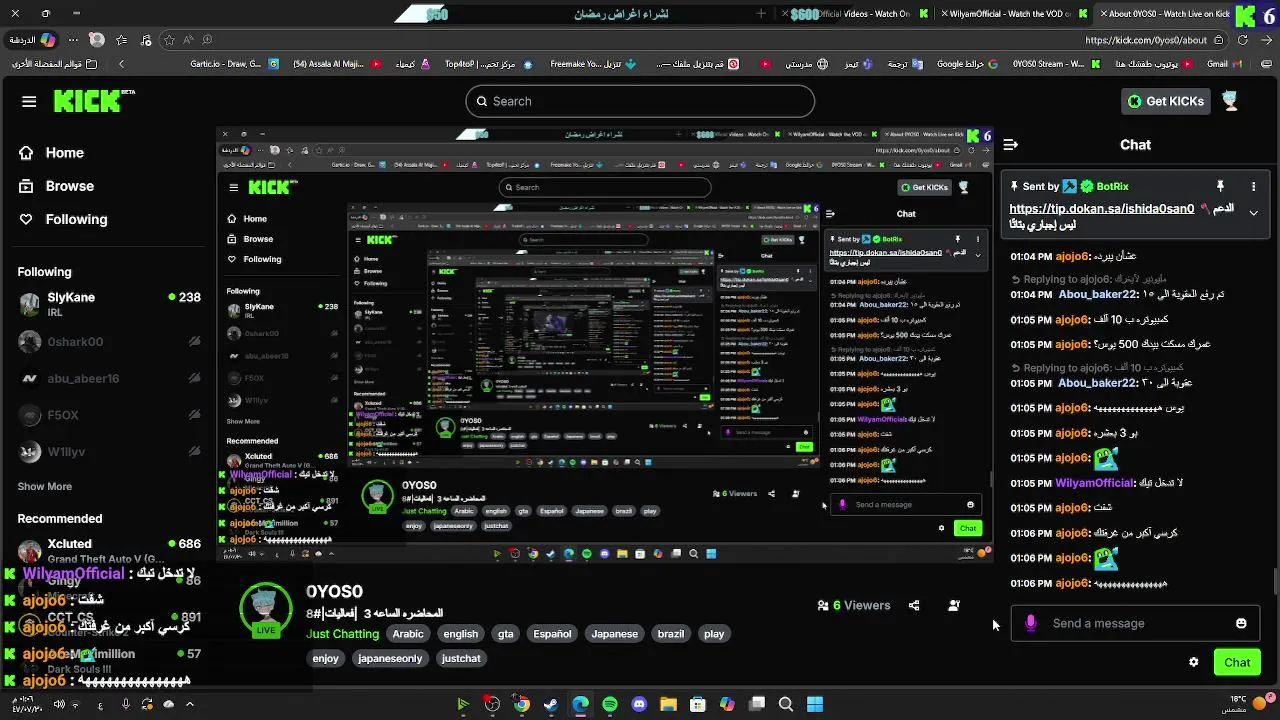Unpin the BotRix pinned message
1280x720 pixels.
point(1220,186)
